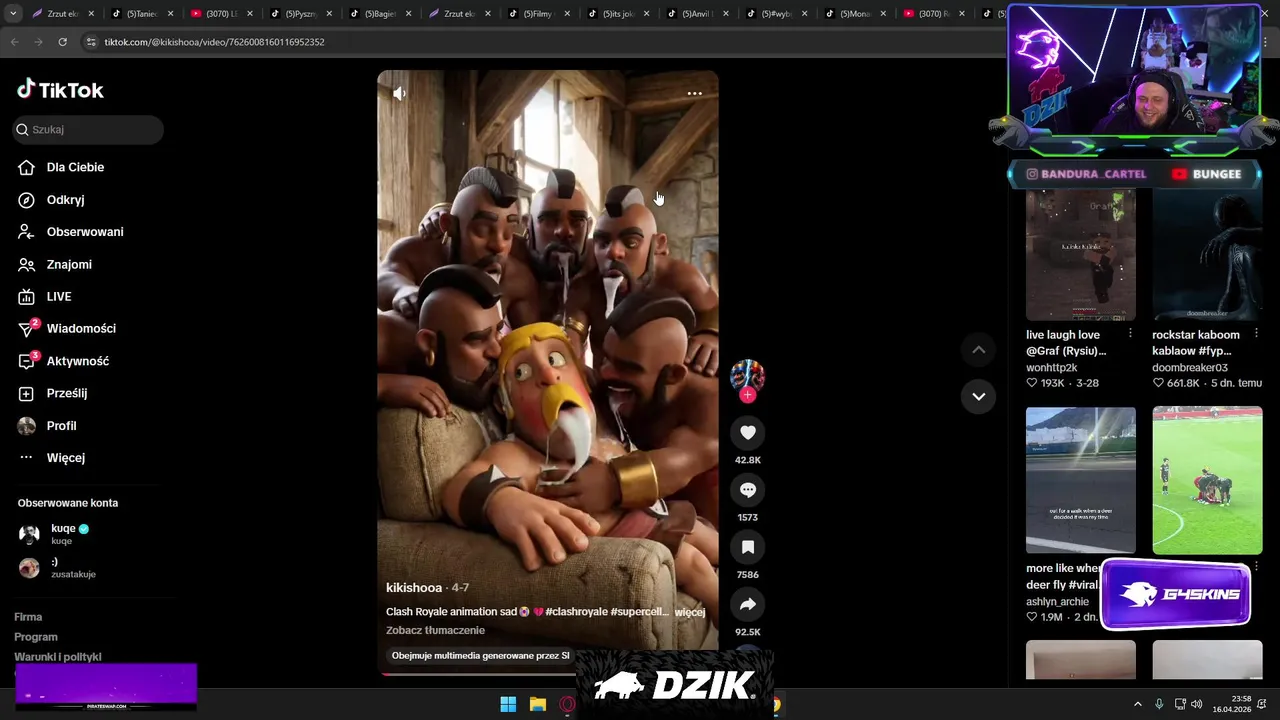Reload the page
Screen dimensions: 1280x720
[62, 42]
